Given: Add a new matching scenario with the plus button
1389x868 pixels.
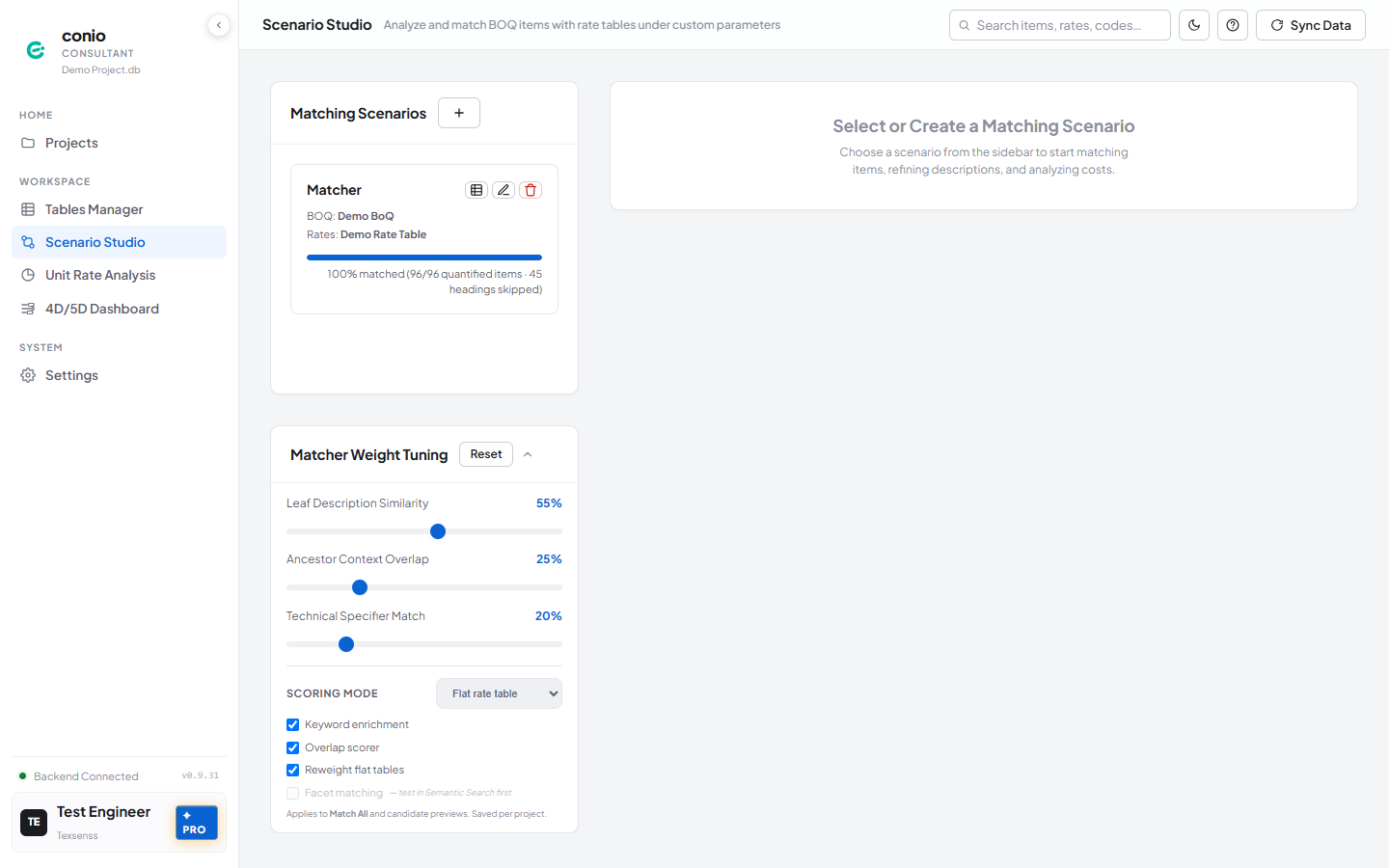Looking at the screenshot, I should [459, 113].
